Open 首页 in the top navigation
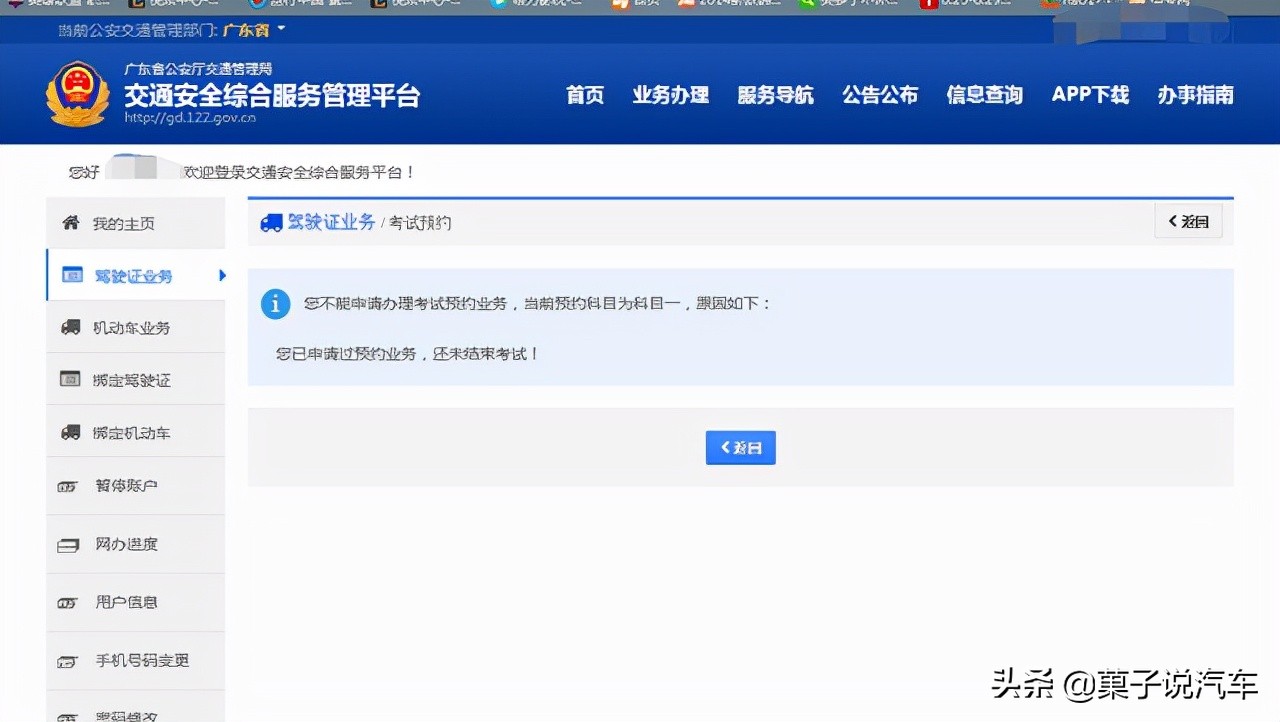Screen dimensions: 1280x722 (585, 95)
